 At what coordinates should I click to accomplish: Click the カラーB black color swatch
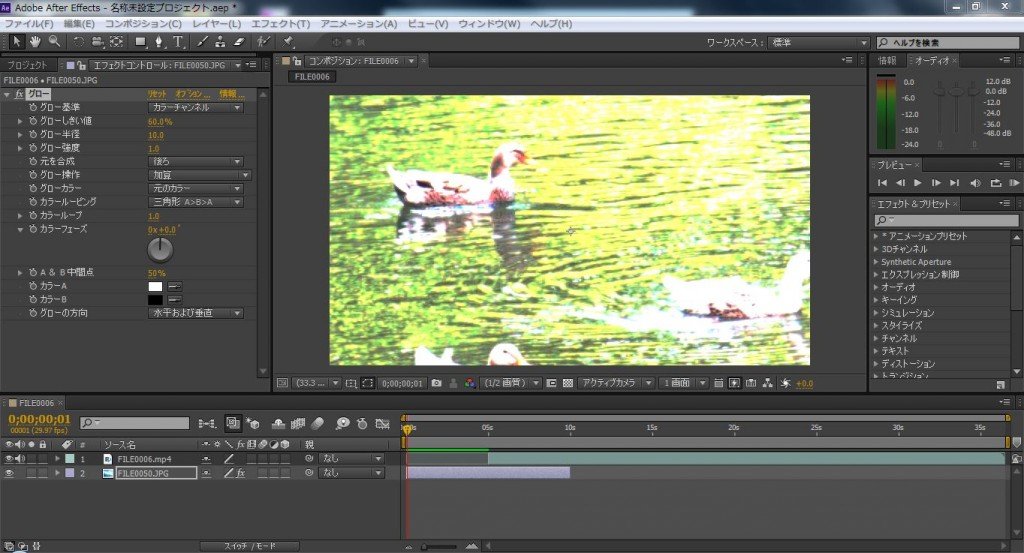pos(155,300)
